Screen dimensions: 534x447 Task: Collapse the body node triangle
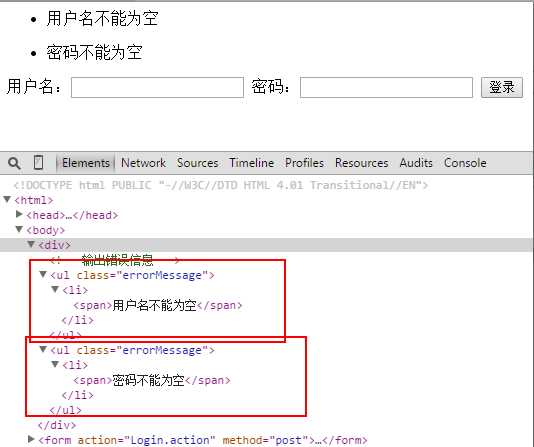(19, 229)
